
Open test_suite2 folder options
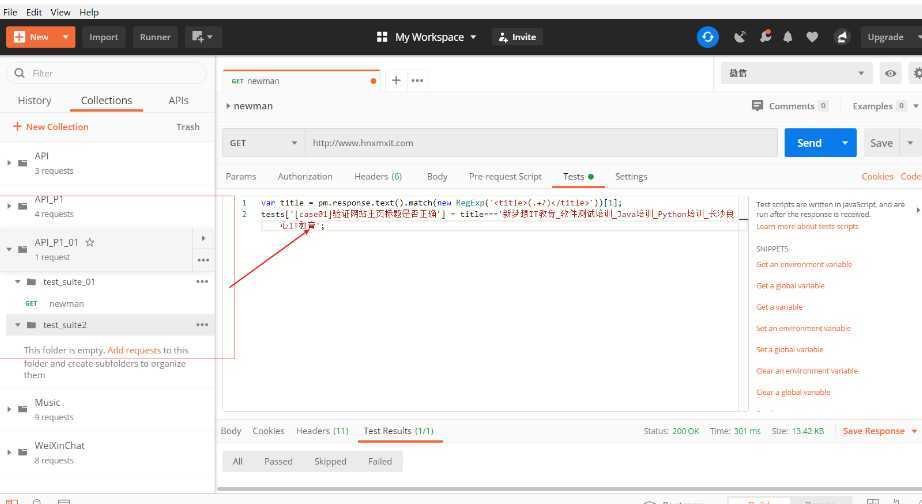point(202,325)
